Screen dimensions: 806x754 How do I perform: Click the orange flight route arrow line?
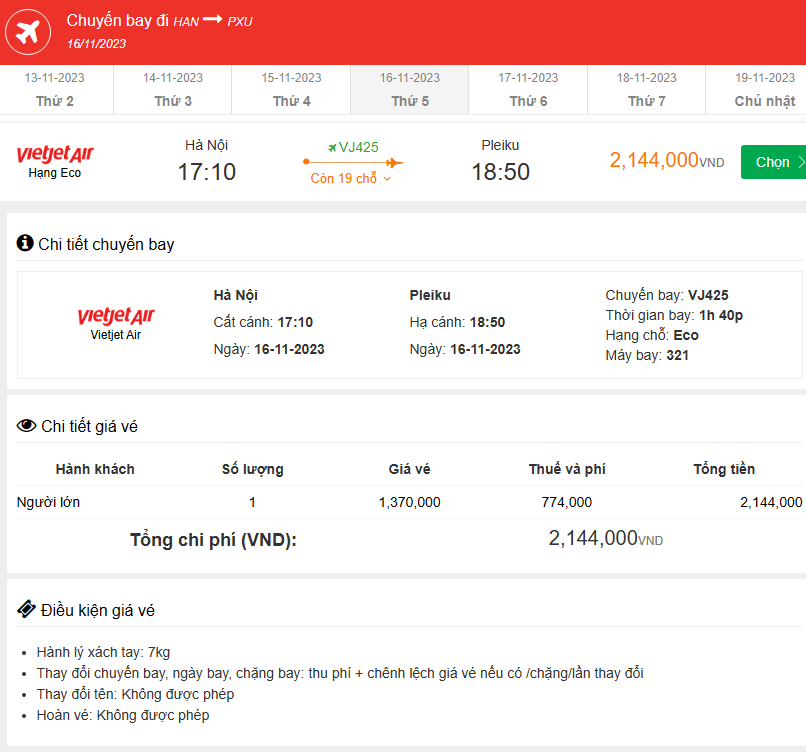[x=352, y=162]
